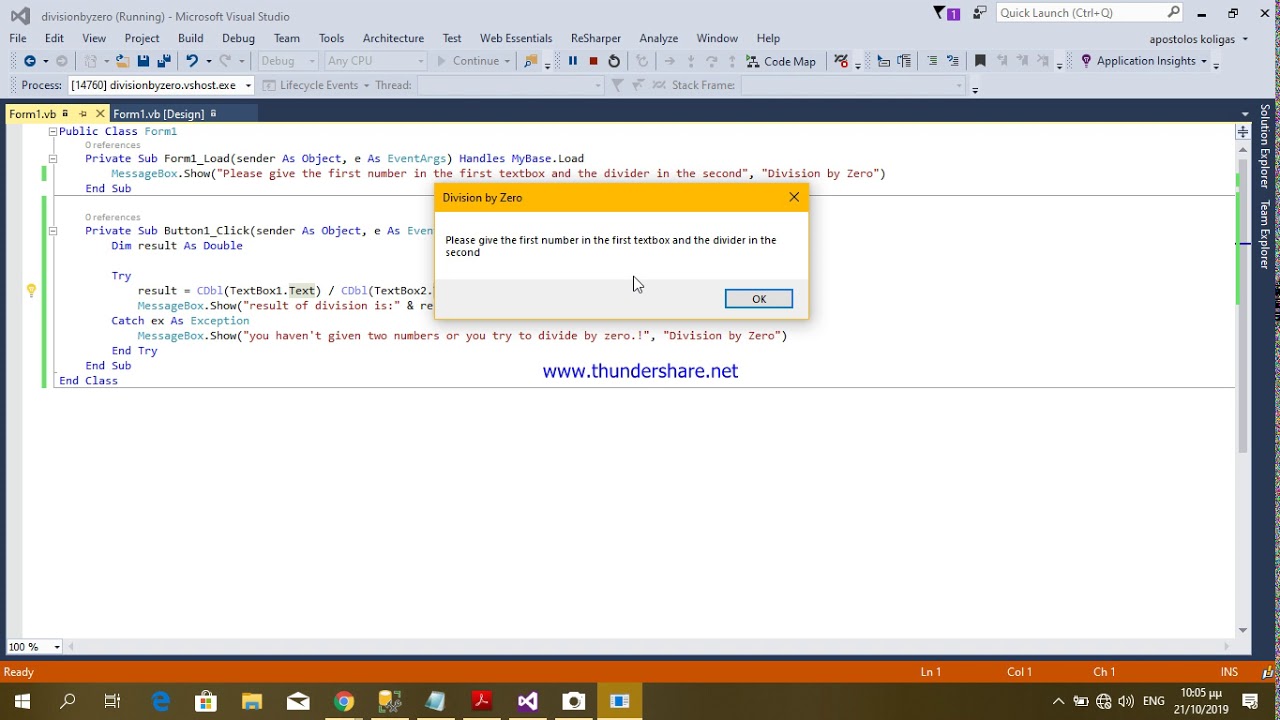Screen dimensions: 1280x720
Task: Click the lightbulb quick actions in the margin
Action: [31, 291]
